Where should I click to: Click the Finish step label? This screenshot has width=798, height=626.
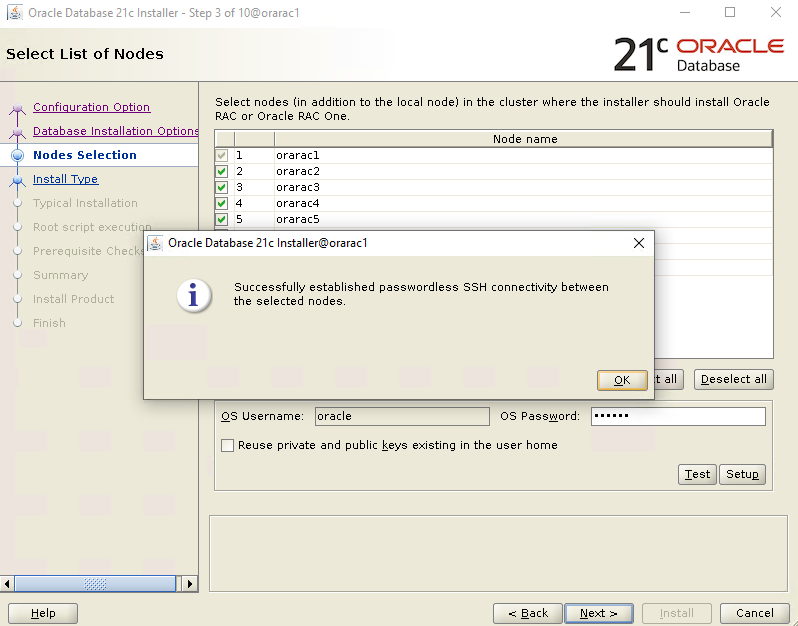coord(49,323)
